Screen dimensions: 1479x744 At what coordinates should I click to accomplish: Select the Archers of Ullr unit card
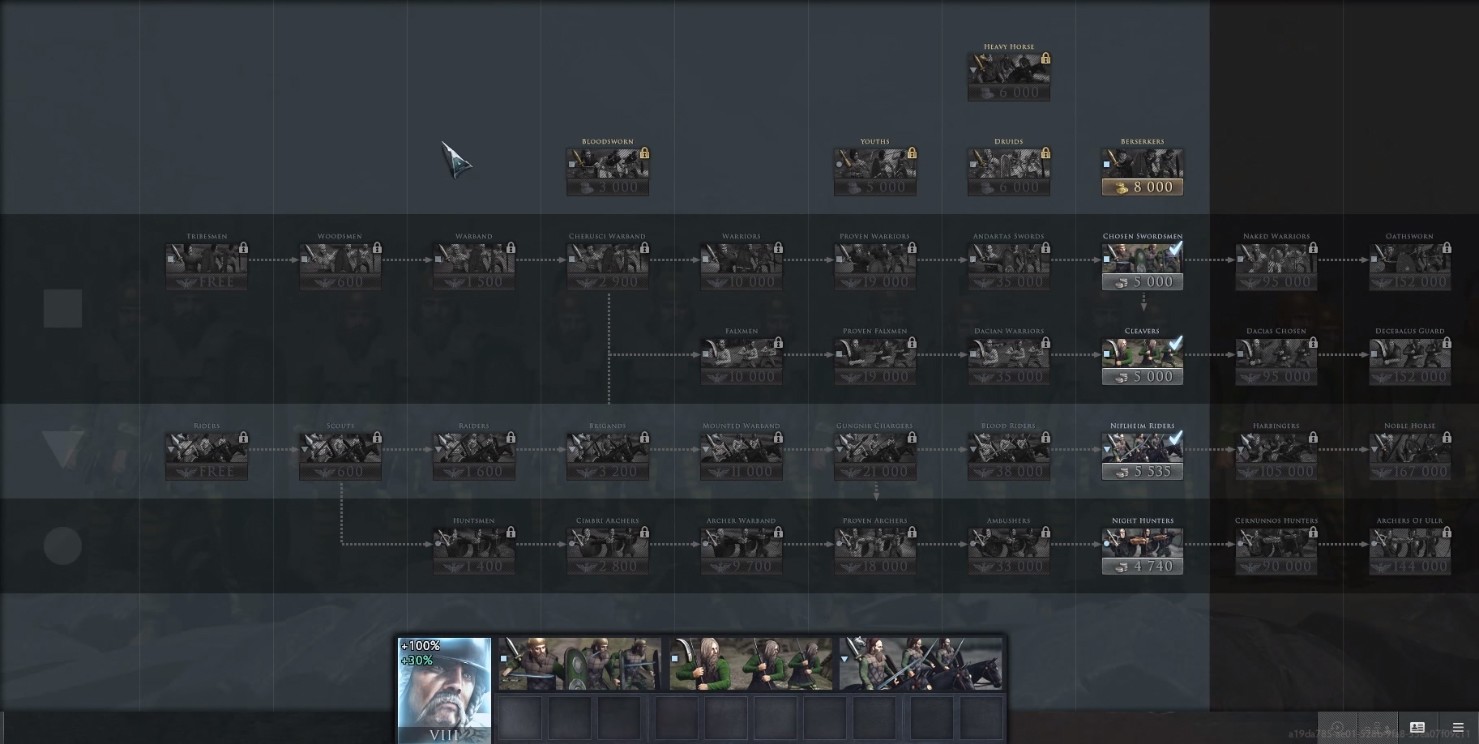coord(1410,551)
